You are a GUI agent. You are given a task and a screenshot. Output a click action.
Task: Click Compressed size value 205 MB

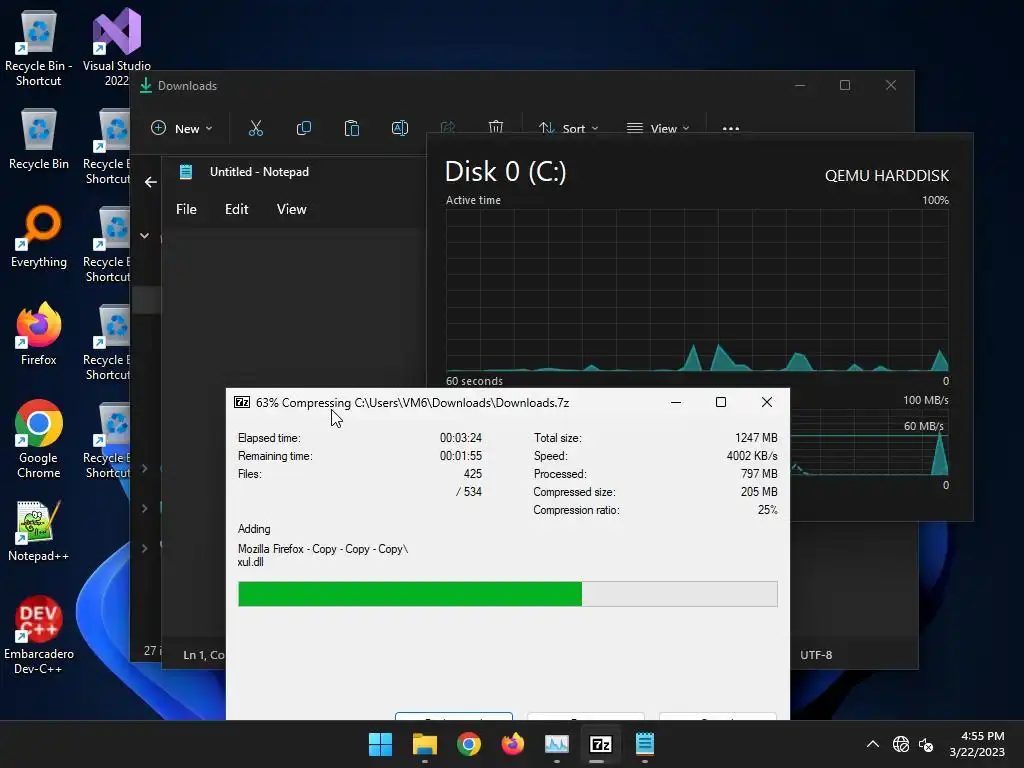(759, 492)
